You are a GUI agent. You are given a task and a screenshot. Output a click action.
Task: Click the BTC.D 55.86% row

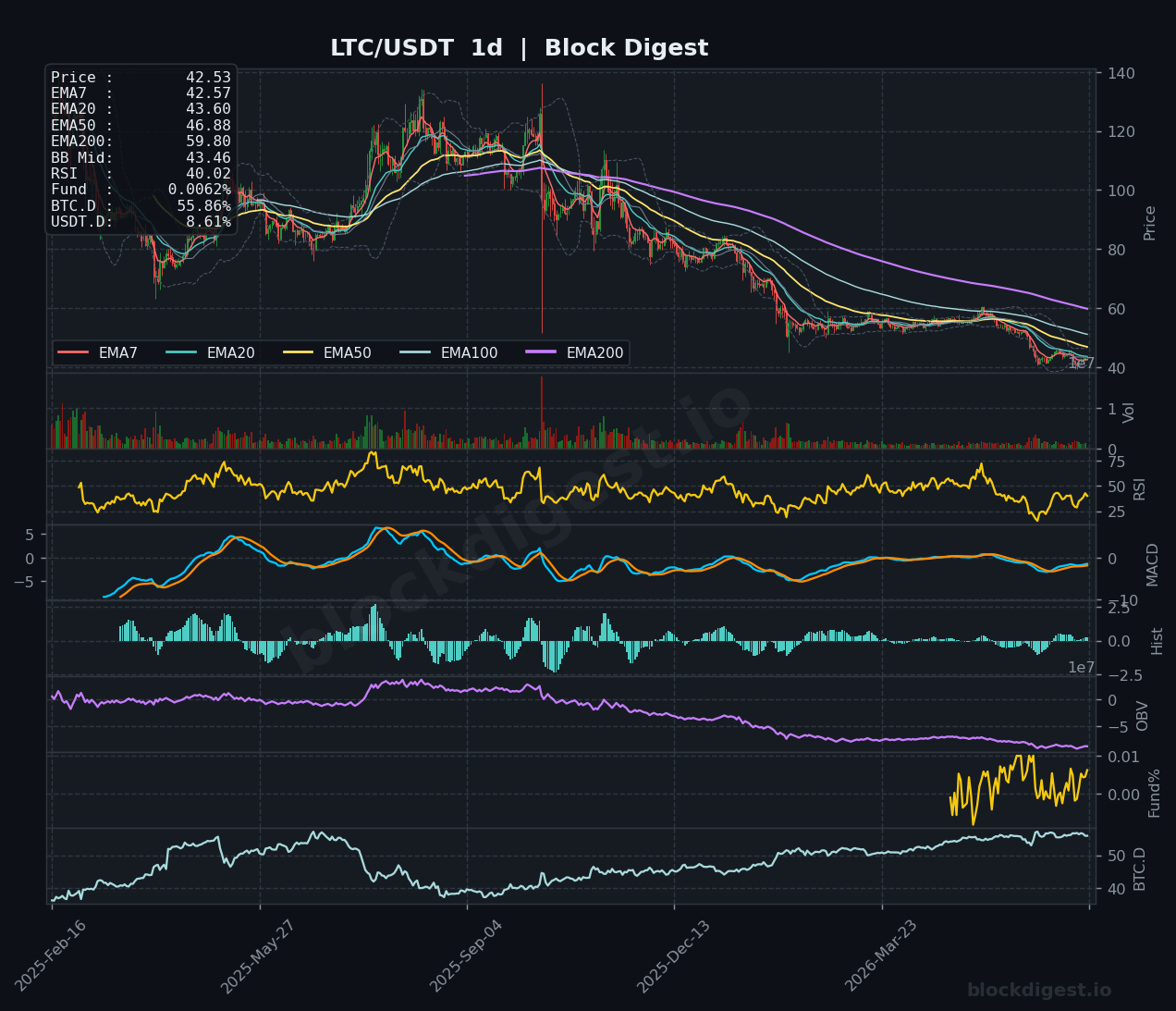click(x=141, y=206)
